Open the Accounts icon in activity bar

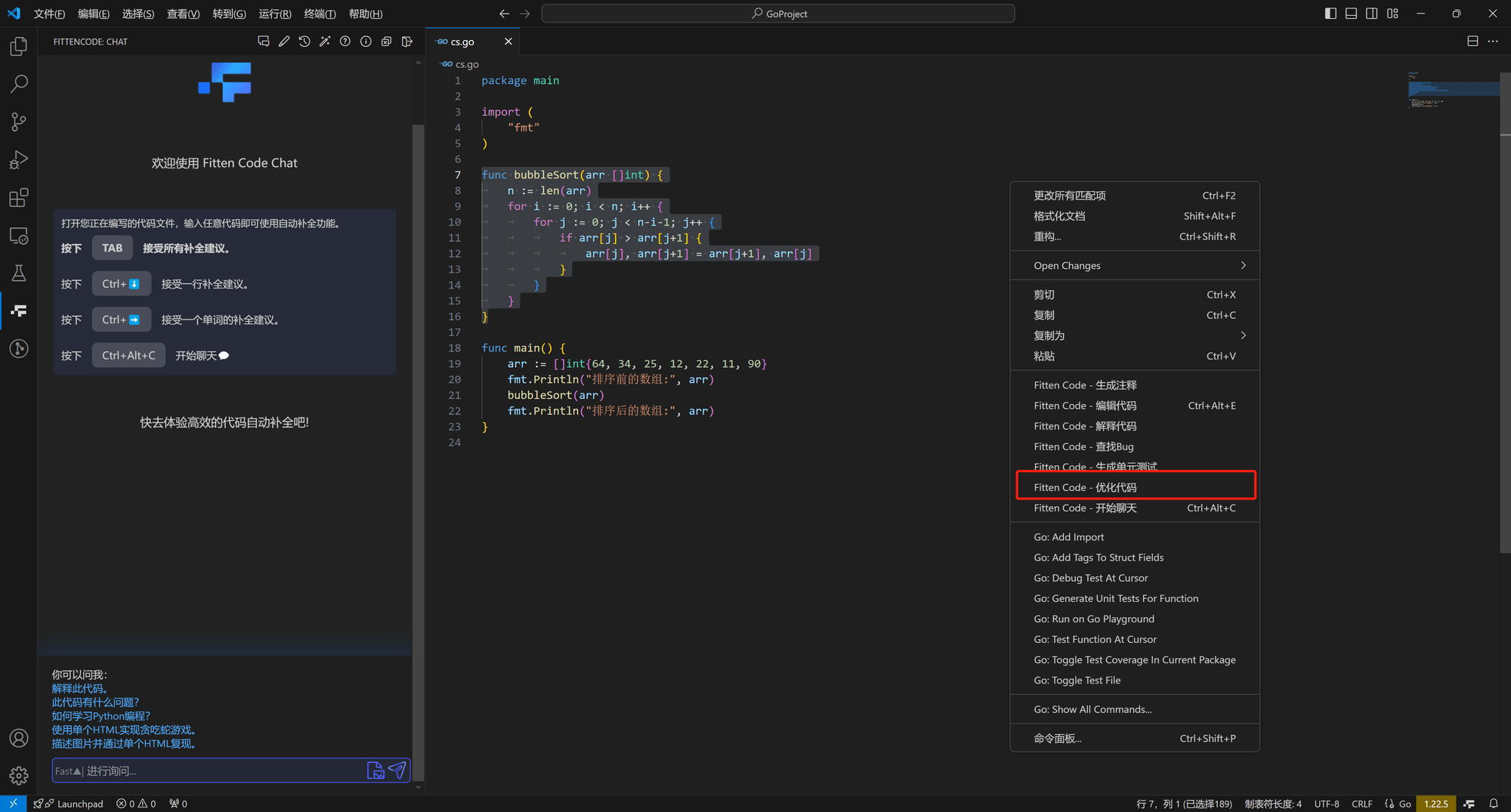coord(19,738)
